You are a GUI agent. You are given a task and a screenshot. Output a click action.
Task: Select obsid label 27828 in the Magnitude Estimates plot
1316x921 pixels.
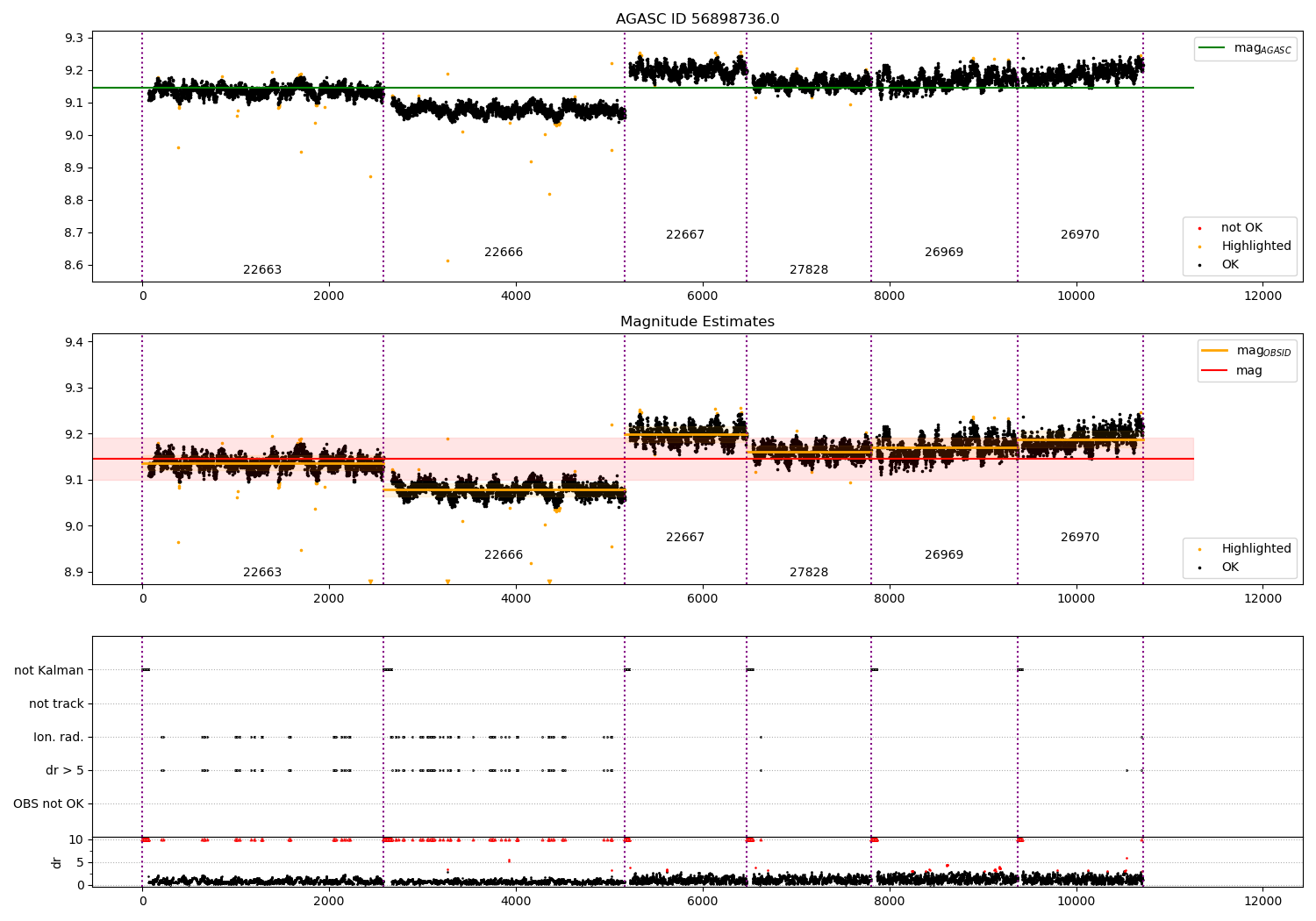[809, 573]
